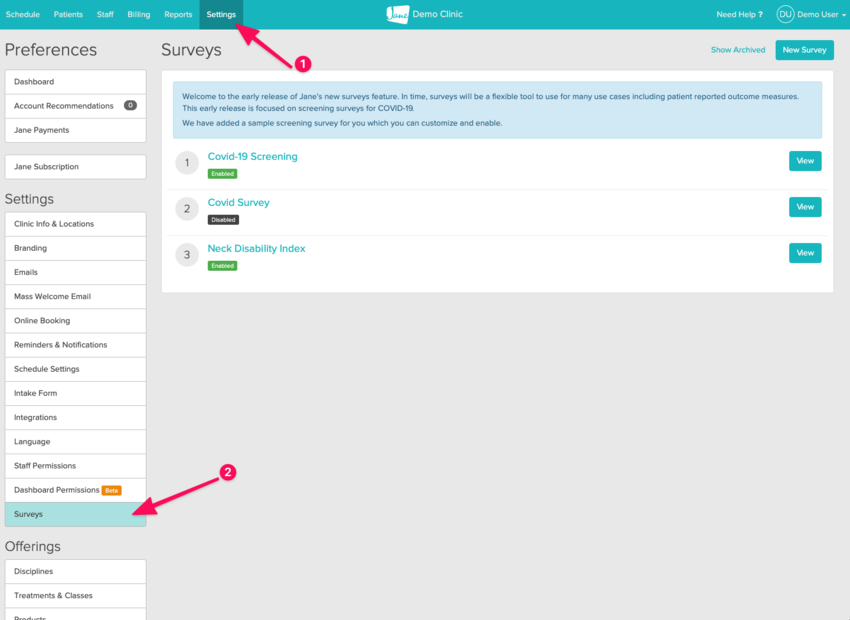Viewport: 850px width, 620px height.
Task: Switch to the Patients tab
Action: (x=68, y=15)
